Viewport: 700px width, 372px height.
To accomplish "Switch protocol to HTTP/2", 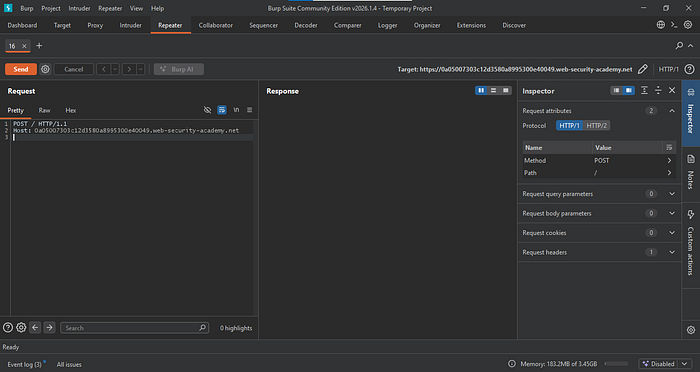I will (596, 125).
